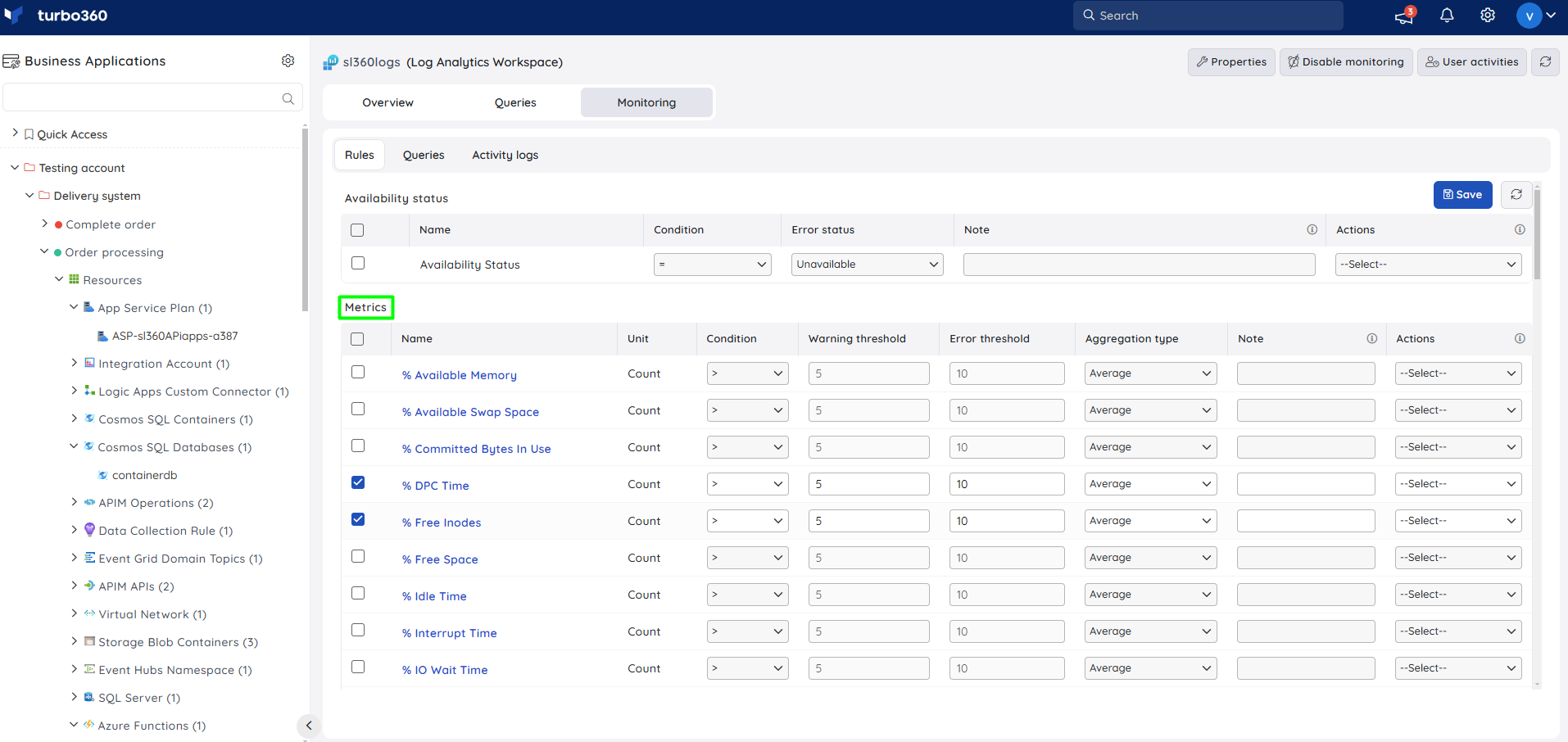Switch to the Overview tab

tap(388, 102)
